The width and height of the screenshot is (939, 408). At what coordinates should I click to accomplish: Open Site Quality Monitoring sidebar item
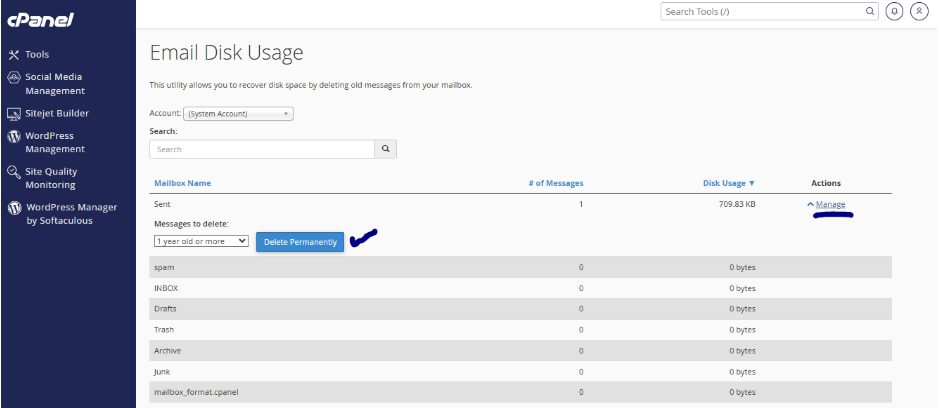tap(51, 178)
